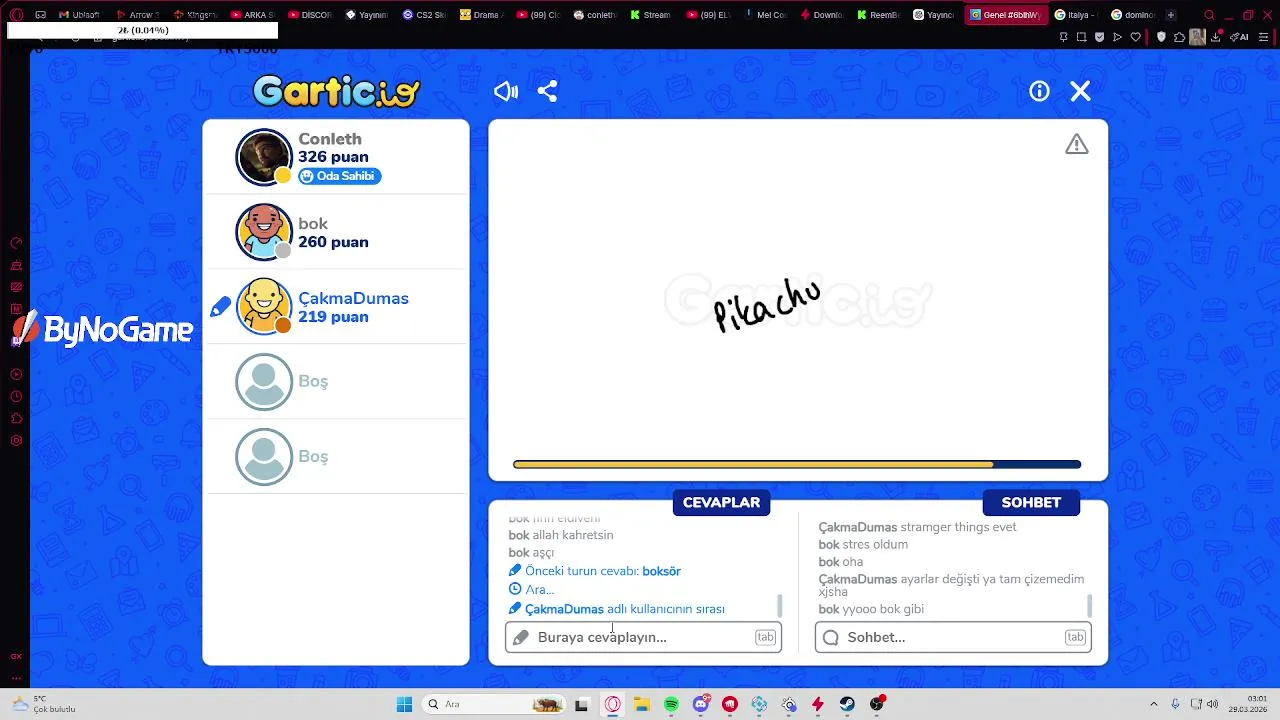
Task: Click the chat list scrollbar
Action: (x=1089, y=606)
